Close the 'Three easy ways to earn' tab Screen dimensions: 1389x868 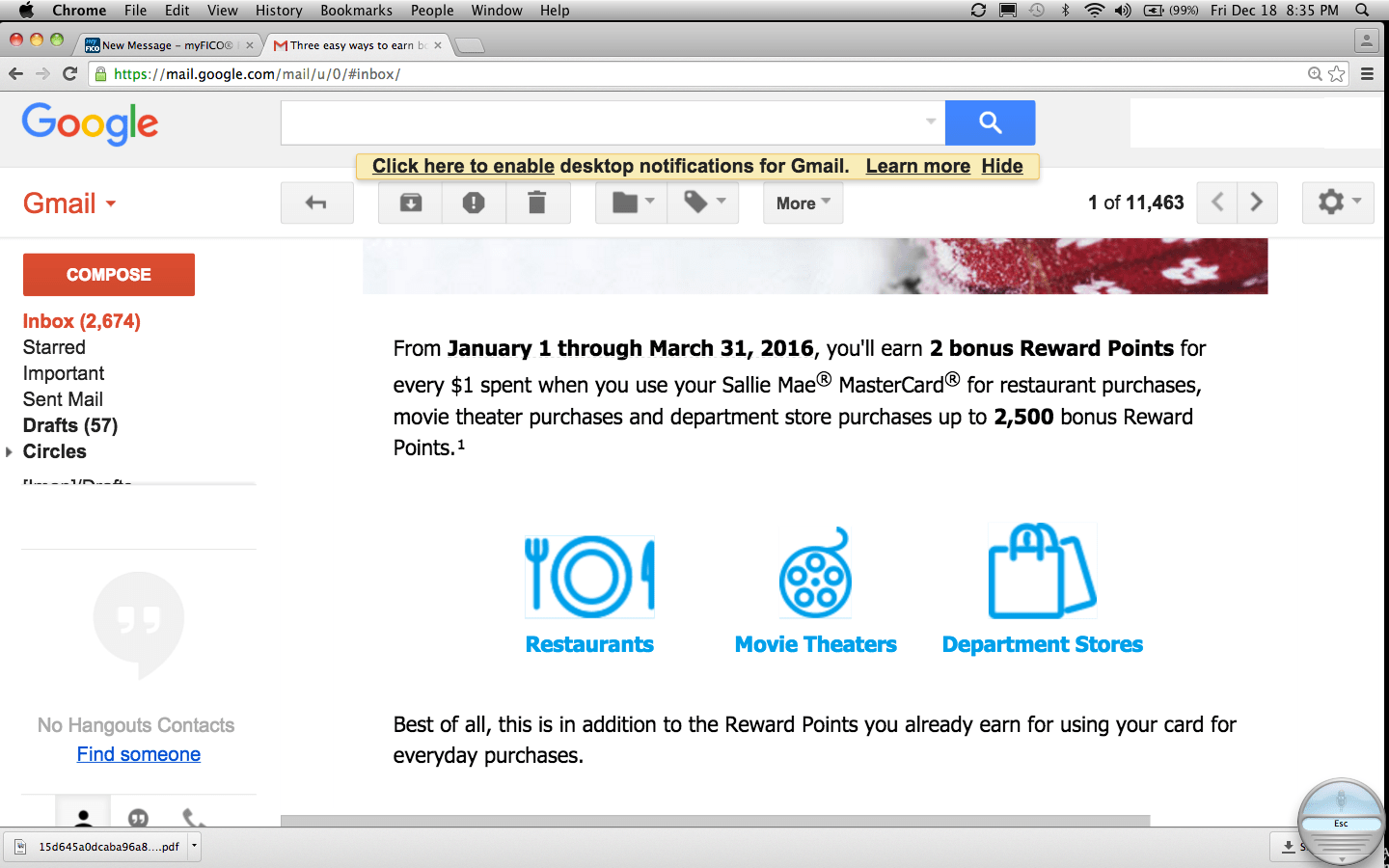pos(438,45)
